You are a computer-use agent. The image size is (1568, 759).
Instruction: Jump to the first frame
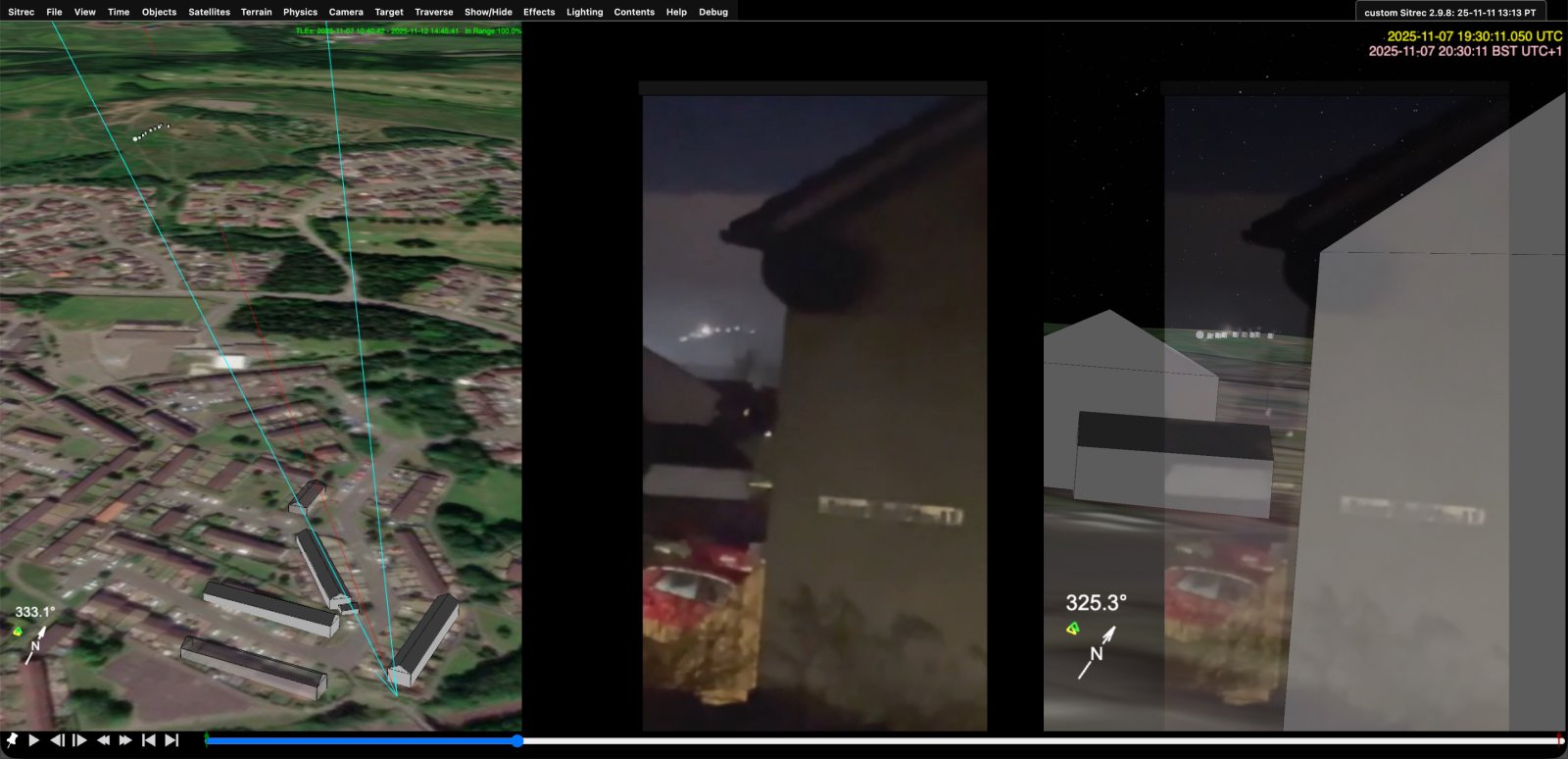(x=149, y=740)
